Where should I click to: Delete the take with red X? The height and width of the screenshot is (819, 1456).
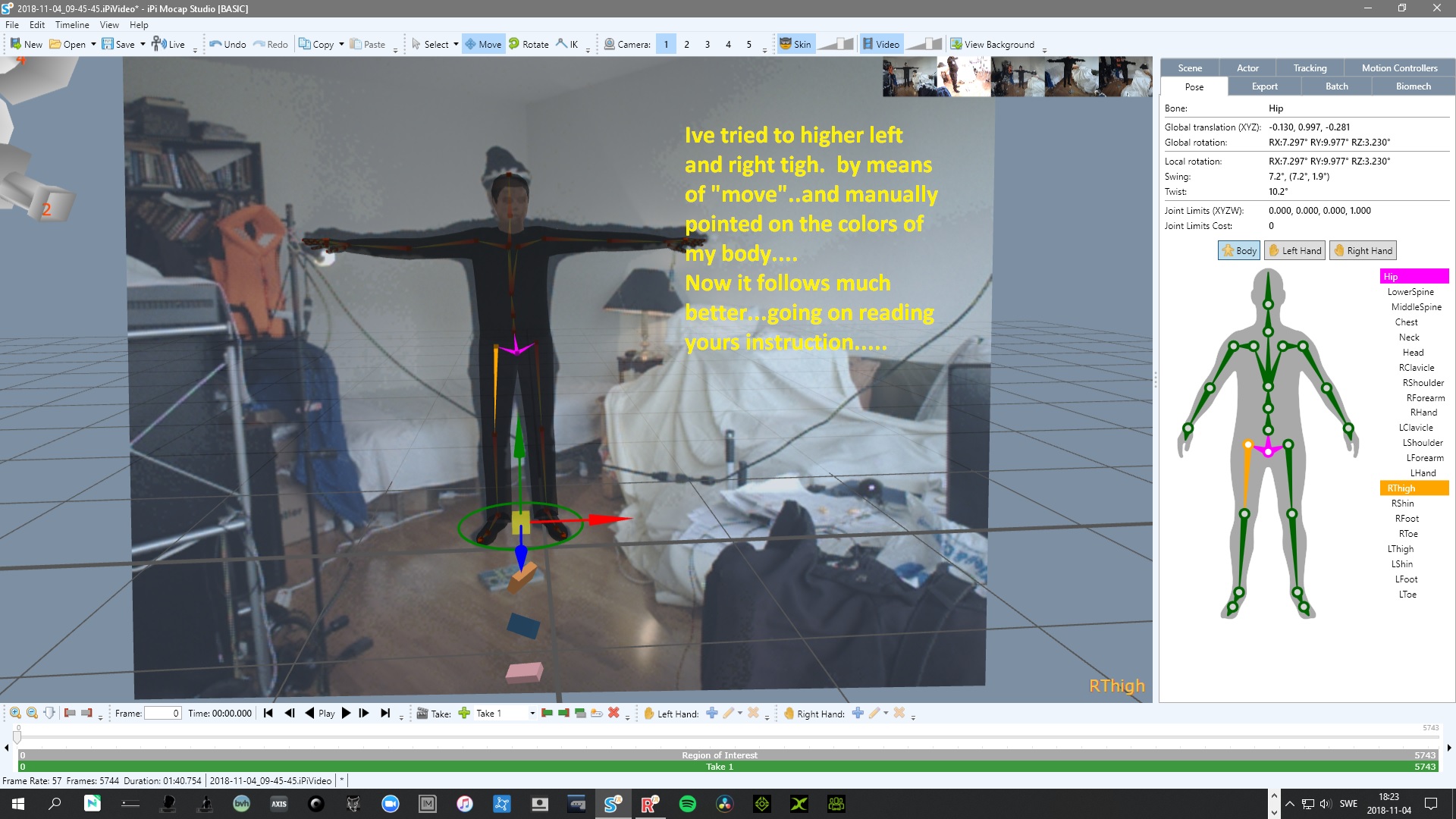(x=613, y=713)
